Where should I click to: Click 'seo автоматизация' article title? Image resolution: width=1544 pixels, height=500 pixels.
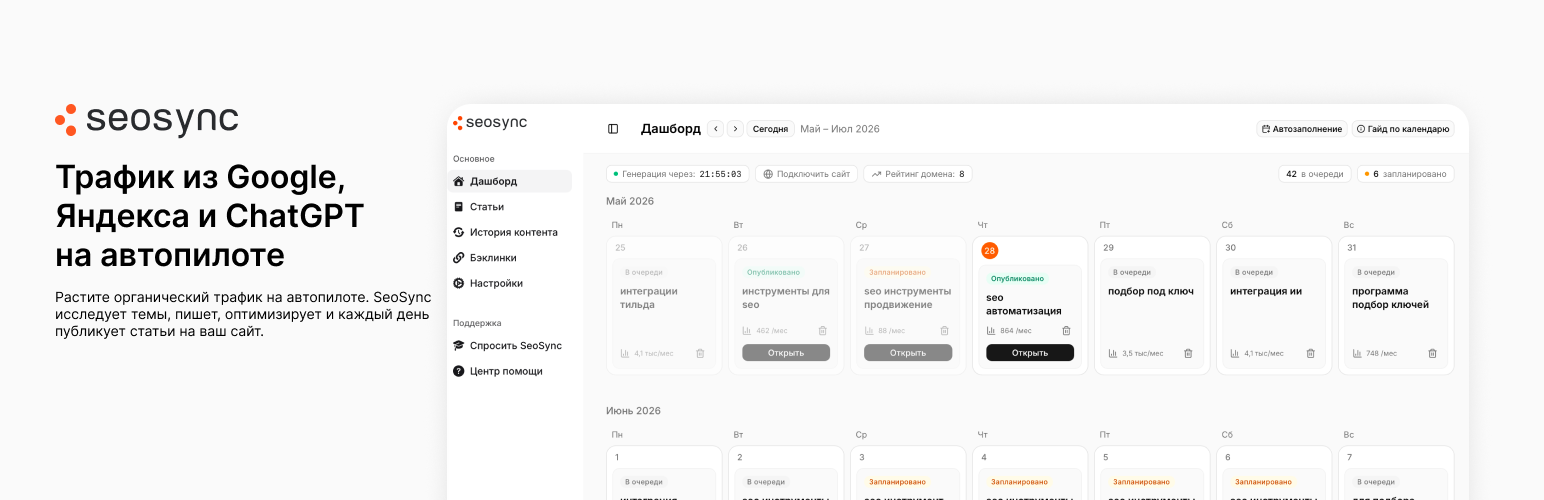(x=1024, y=304)
